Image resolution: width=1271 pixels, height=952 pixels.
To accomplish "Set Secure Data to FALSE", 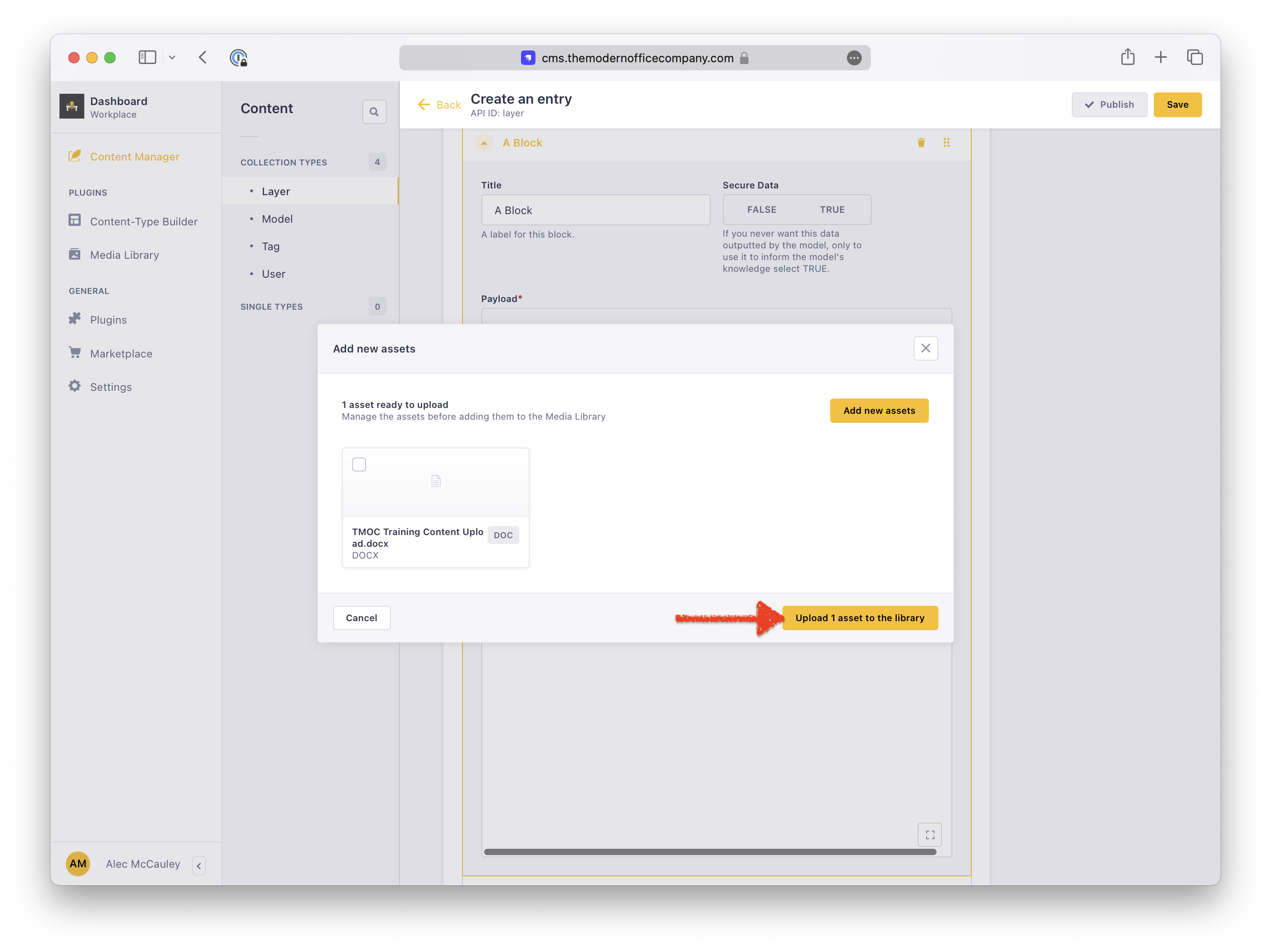I will [x=761, y=210].
